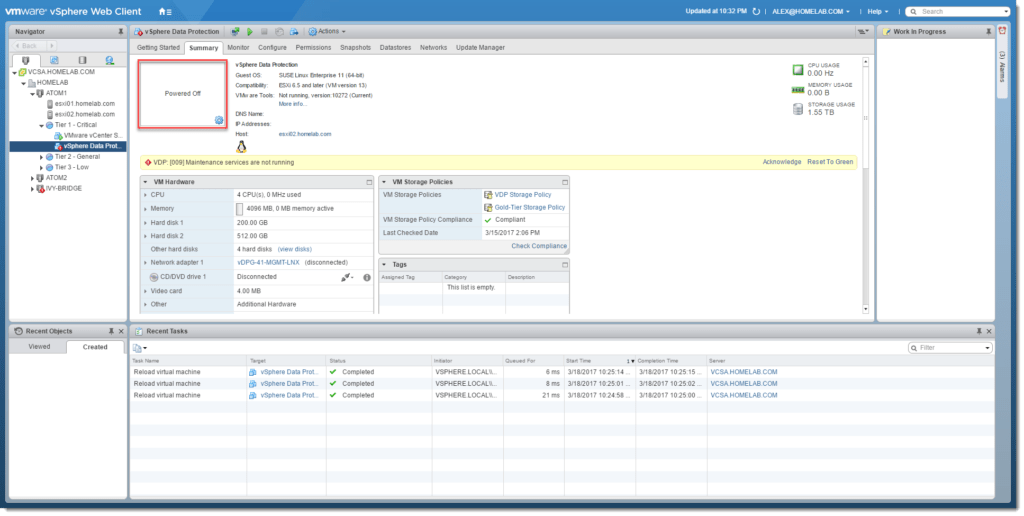This screenshot has height=516, width=1024.
Task: Switch to the Configure tab
Action: [272, 48]
